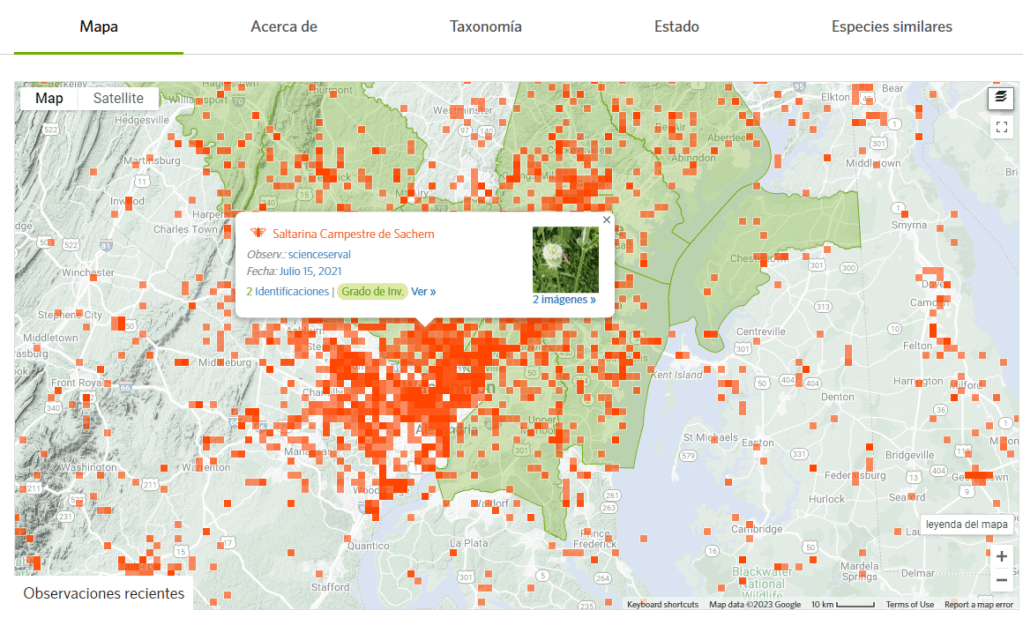Zoom out with the minus button
Viewport: 1023px width, 618px height.
pos(1001,580)
